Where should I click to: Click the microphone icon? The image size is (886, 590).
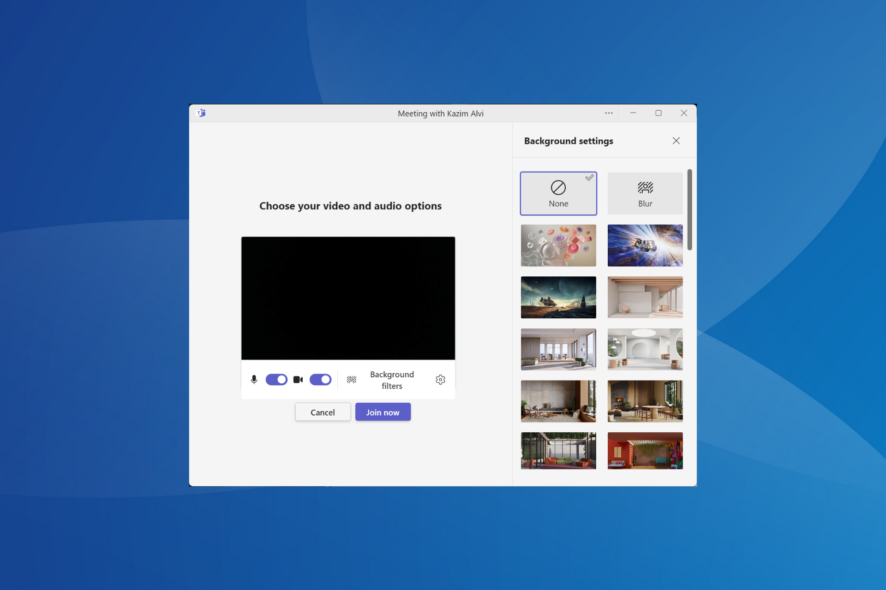pyautogui.click(x=254, y=380)
